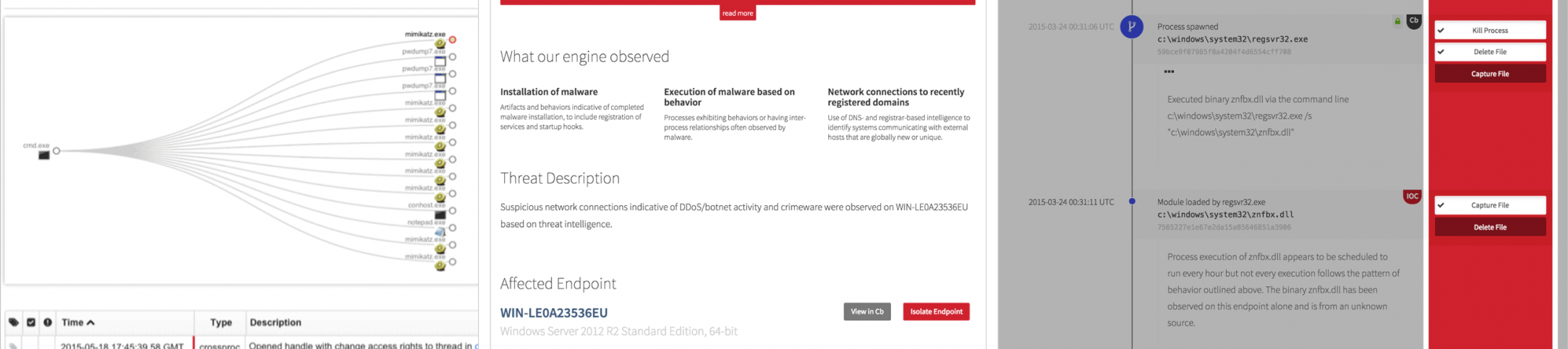Toggle the checkbox column header
This screenshot has width=1568, height=349.
tap(31, 322)
